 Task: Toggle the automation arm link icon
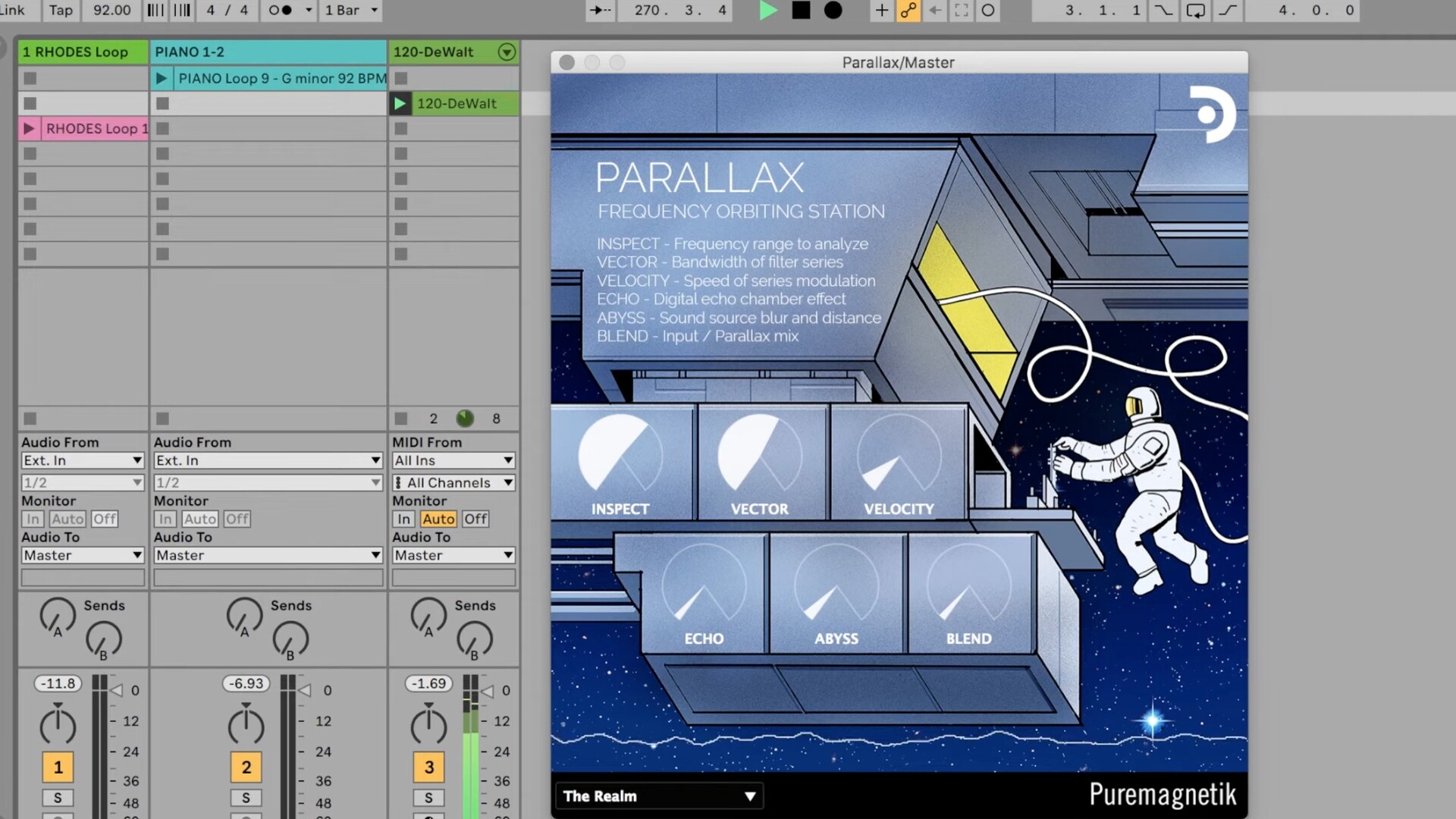pyautogui.click(x=908, y=11)
